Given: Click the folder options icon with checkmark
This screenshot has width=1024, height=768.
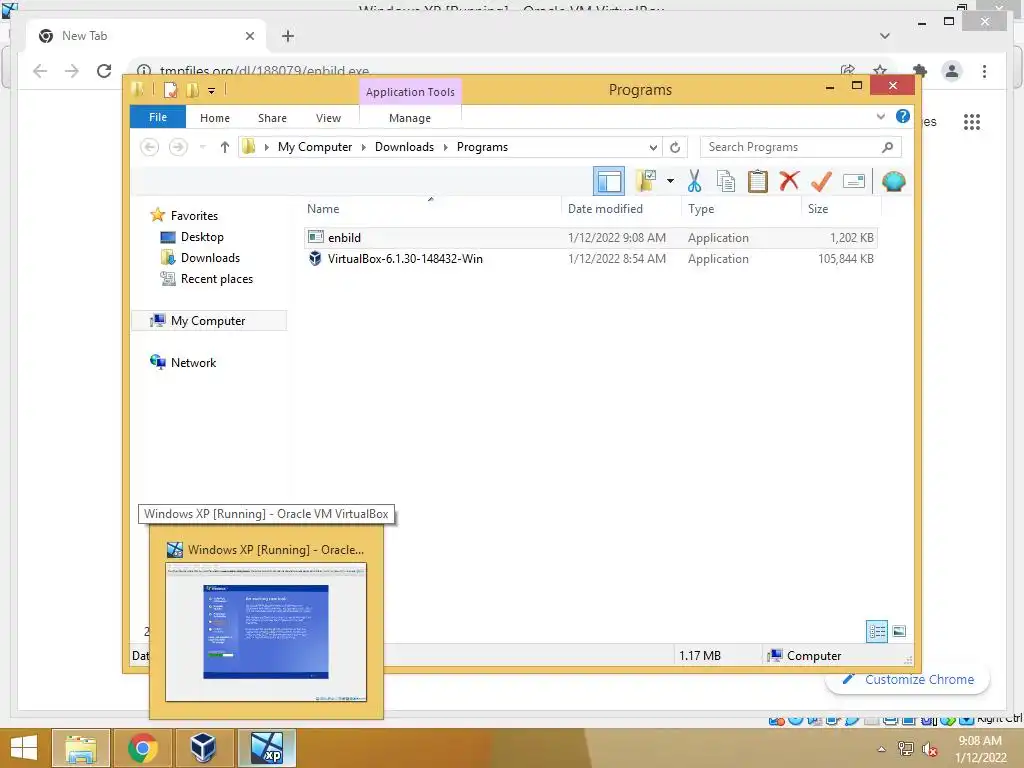Looking at the screenshot, I should 645,181.
